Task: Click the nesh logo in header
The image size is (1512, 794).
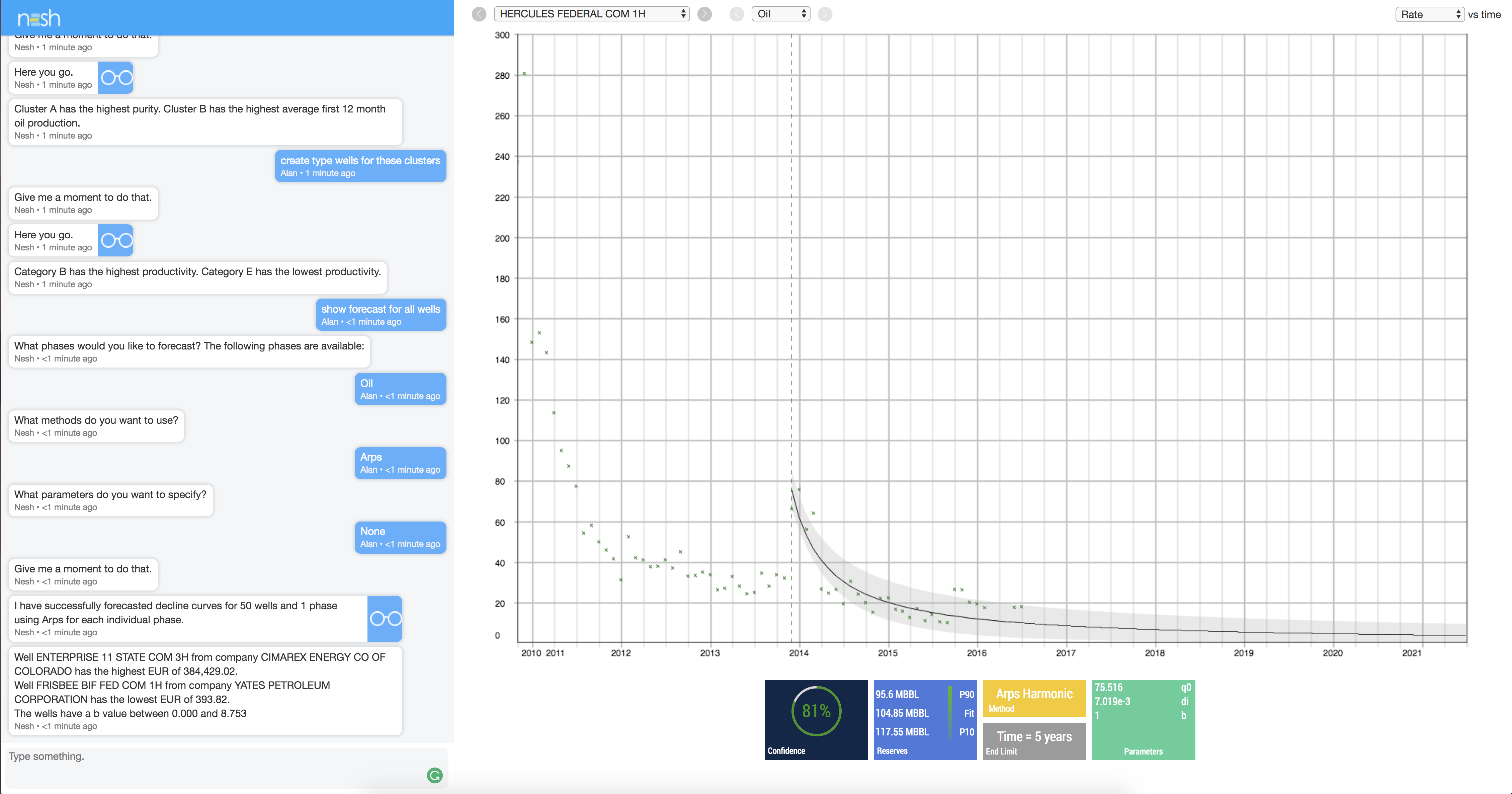Action: pyautogui.click(x=39, y=18)
